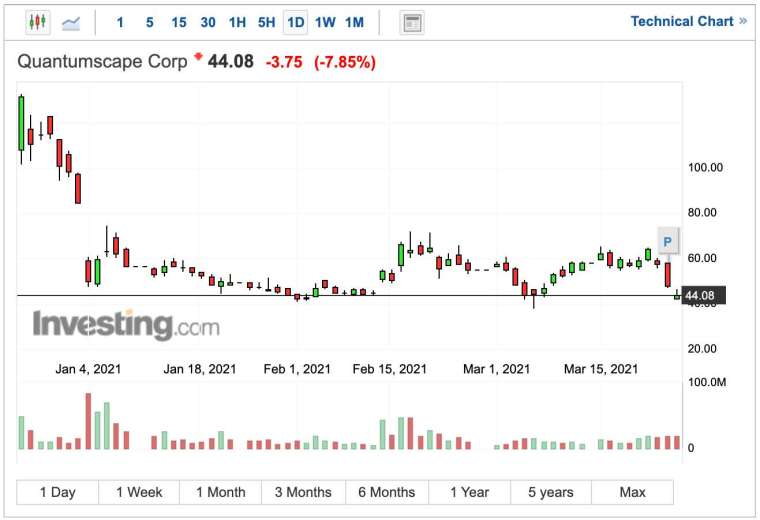Screen dimensions: 760x520
Task: Click the 44.08 price axis label
Action: 703,295
